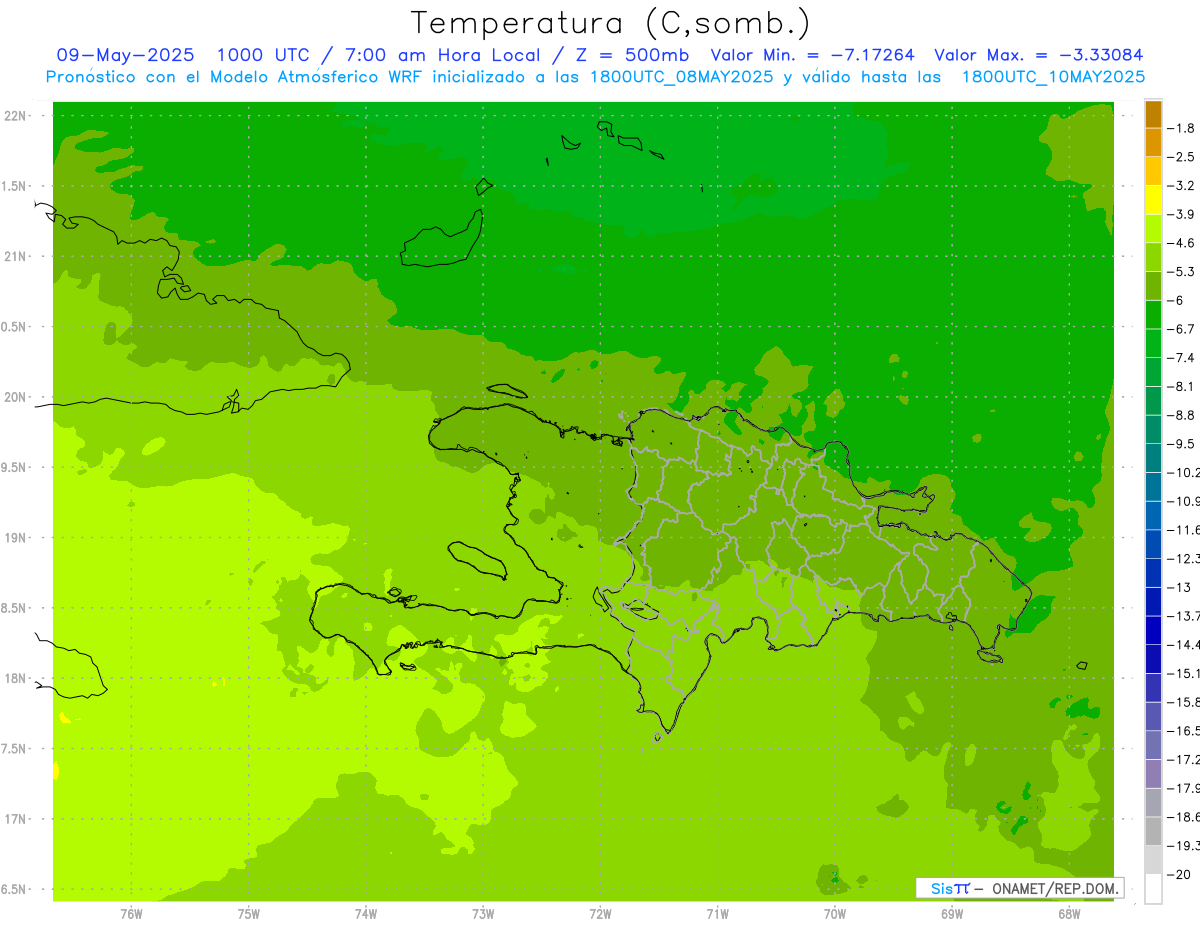Click the "-13" legend value

point(1179,587)
